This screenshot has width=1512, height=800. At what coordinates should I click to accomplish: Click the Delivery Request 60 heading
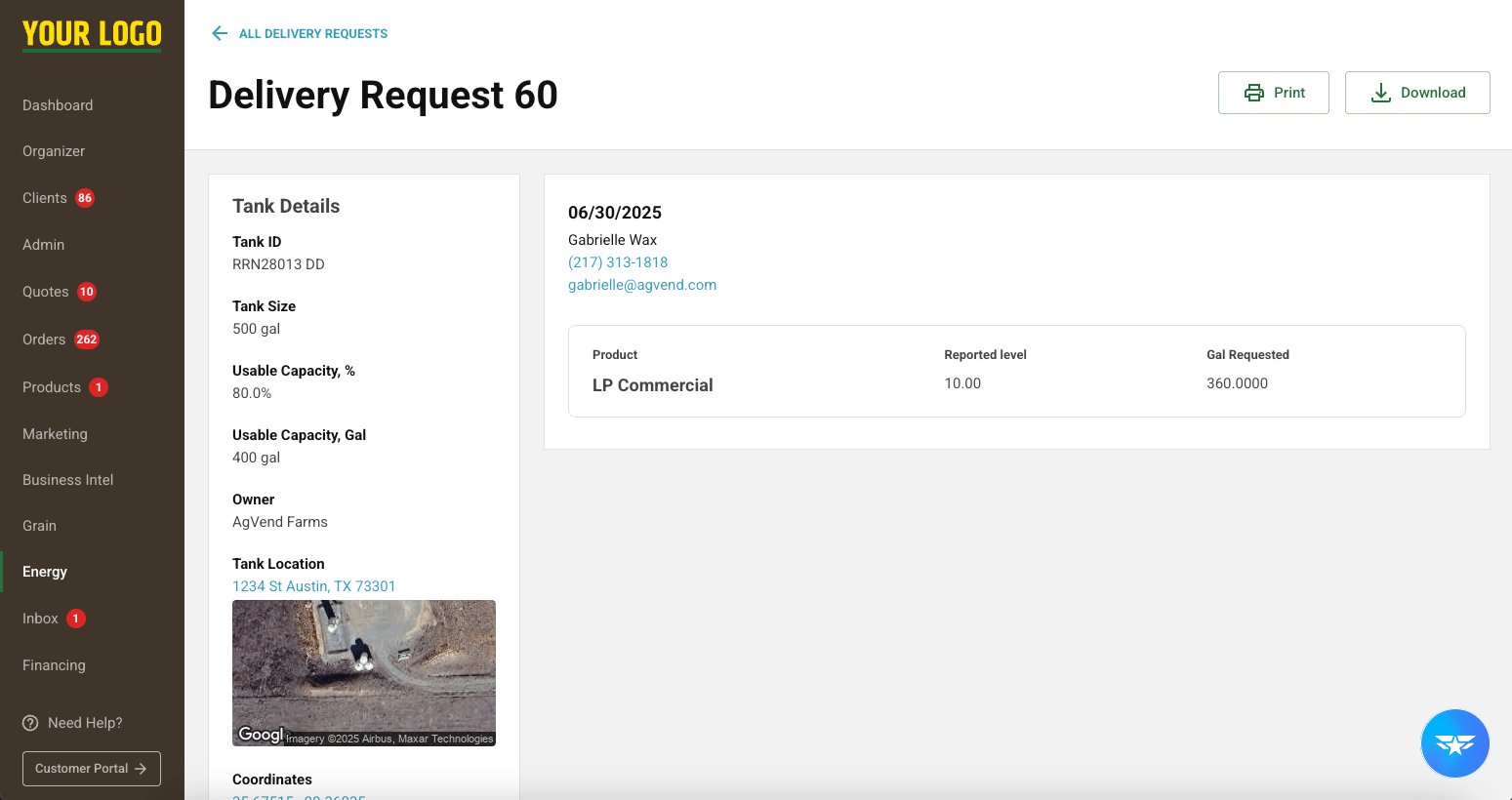click(383, 95)
